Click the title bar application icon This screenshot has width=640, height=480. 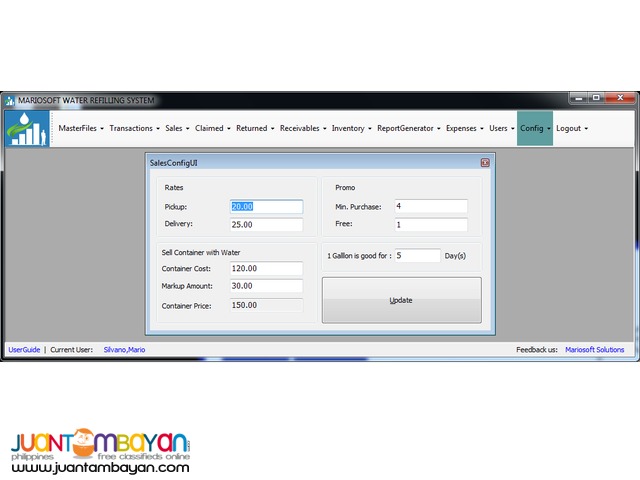[10, 100]
